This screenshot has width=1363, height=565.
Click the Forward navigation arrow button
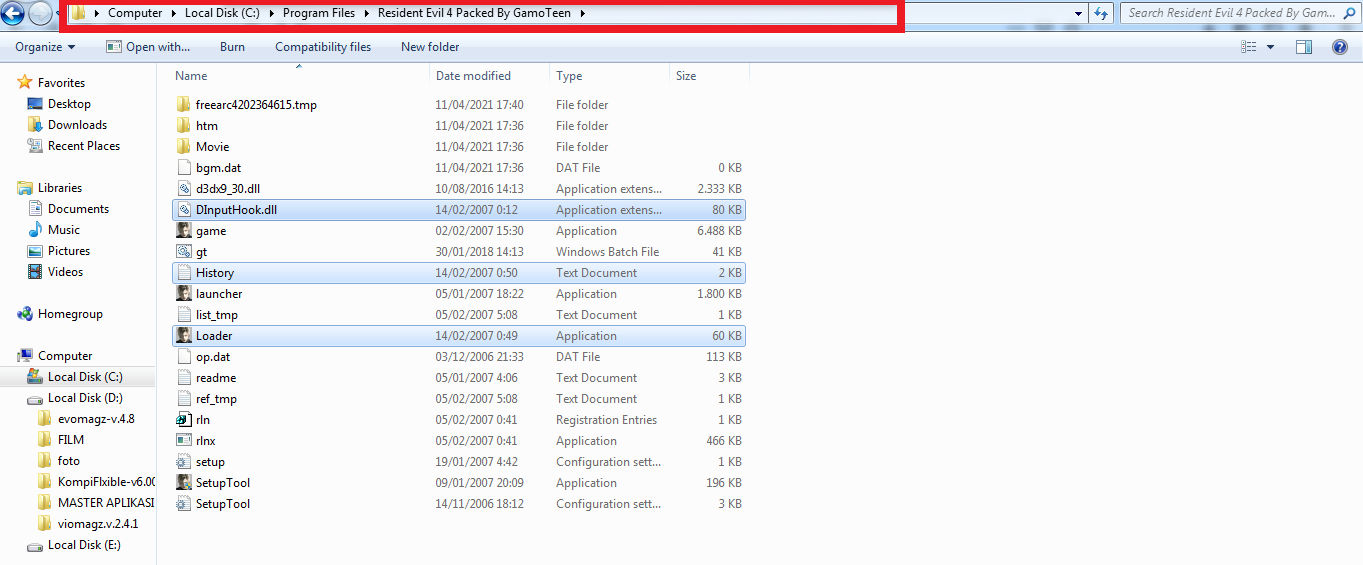pyautogui.click(x=40, y=14)
